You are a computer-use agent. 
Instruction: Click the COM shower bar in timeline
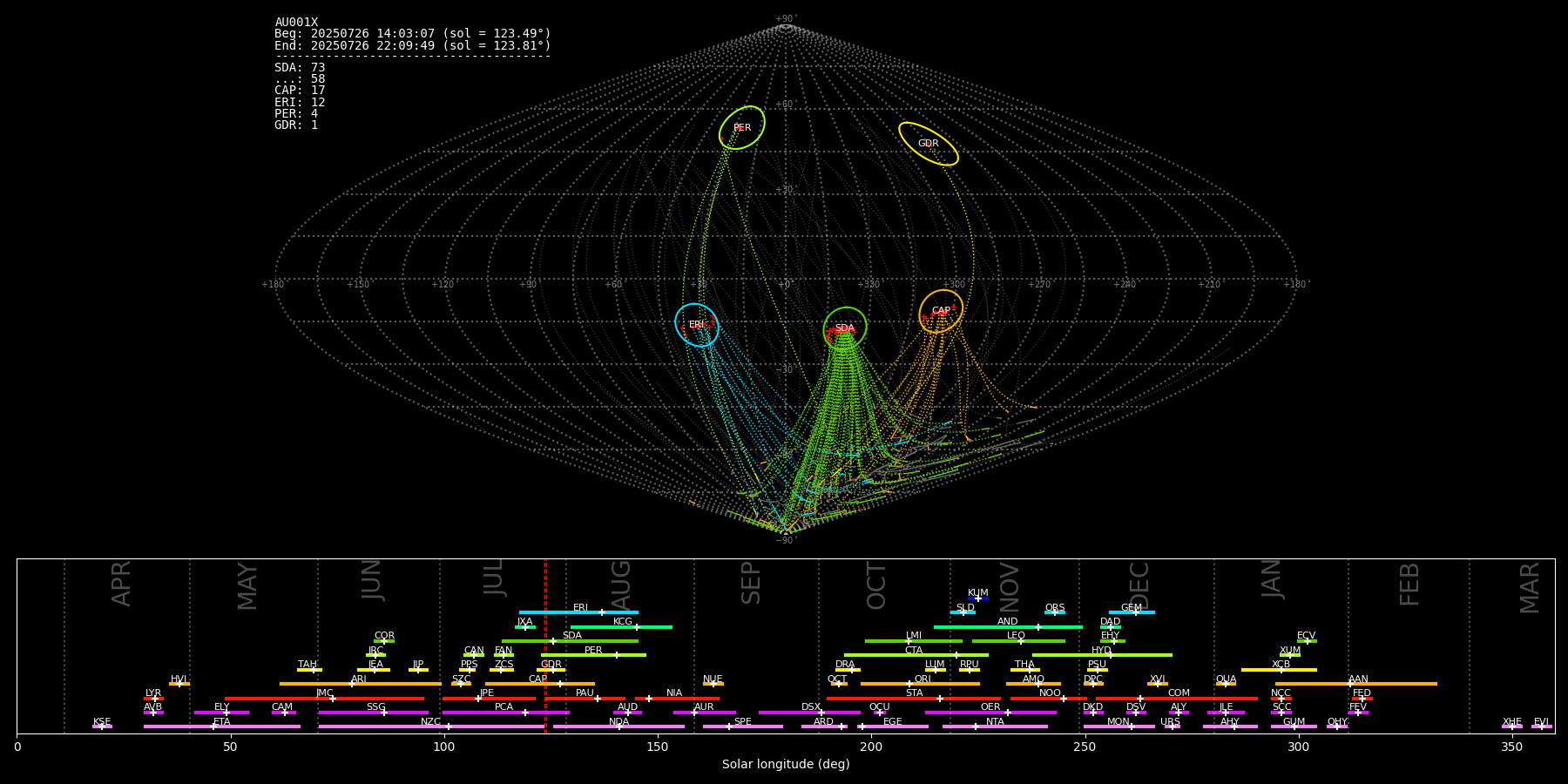1177,699
